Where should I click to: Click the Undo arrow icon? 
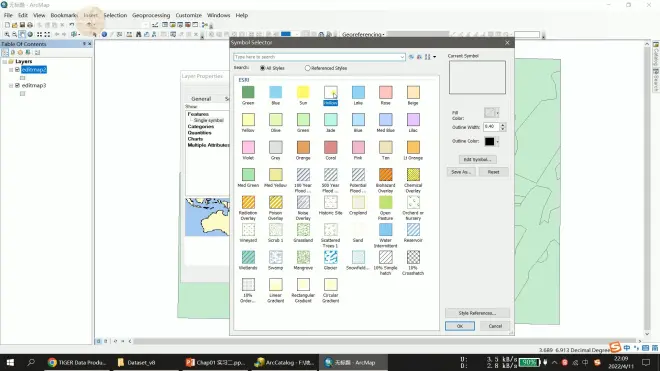coord(72,25)
